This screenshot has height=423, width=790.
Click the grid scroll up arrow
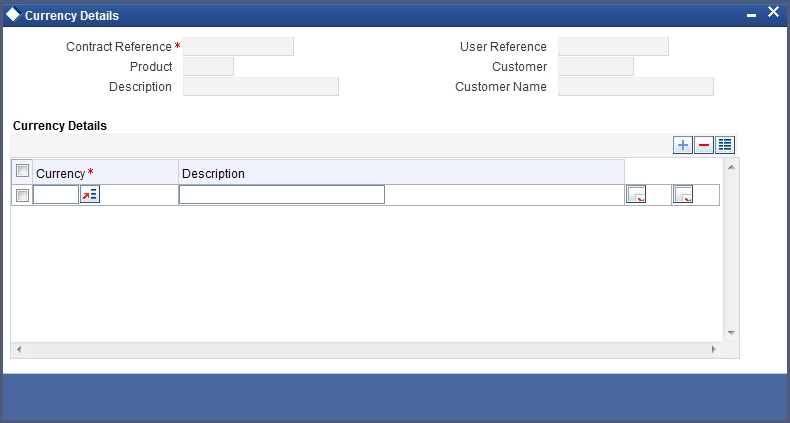pos(731,167)
